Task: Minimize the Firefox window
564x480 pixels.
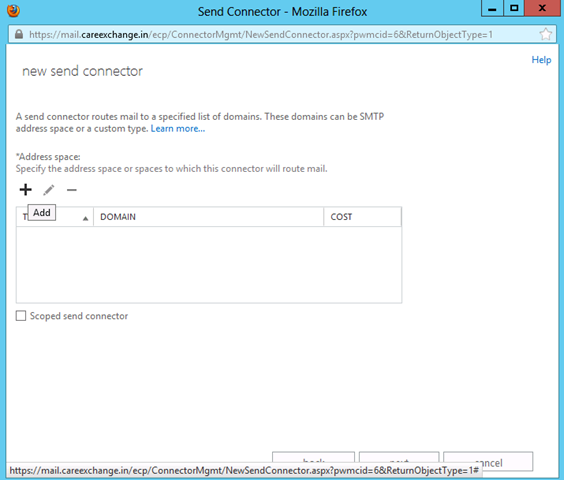Action: coord(492,8)
